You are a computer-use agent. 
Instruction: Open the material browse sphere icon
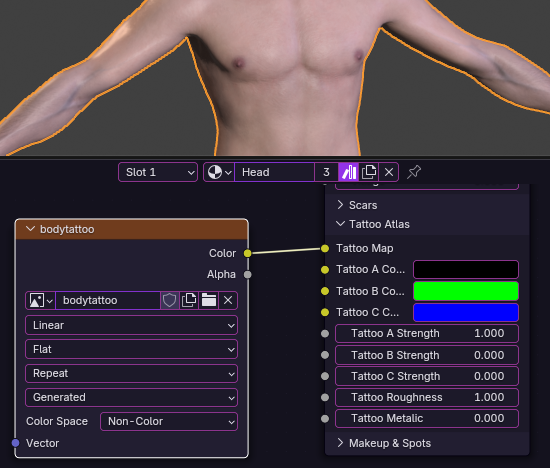coord(219,172)
